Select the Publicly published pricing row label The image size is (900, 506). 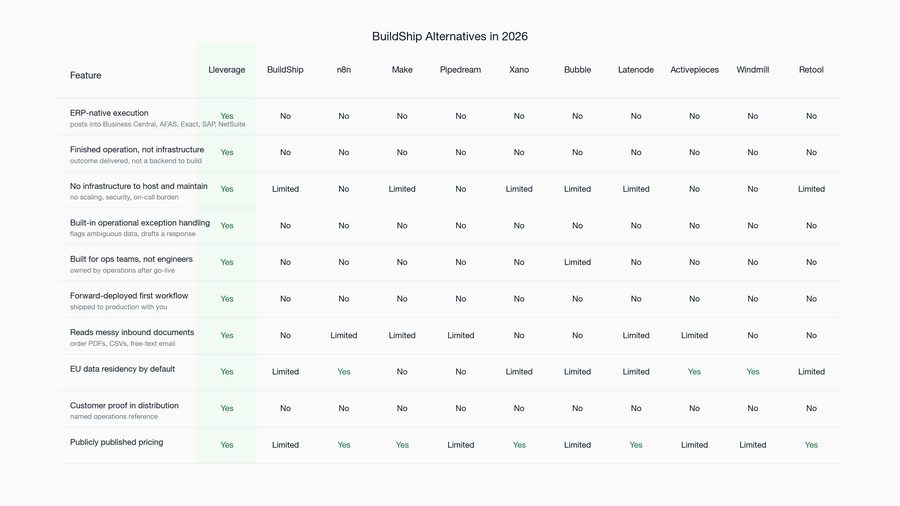[117, 442]
